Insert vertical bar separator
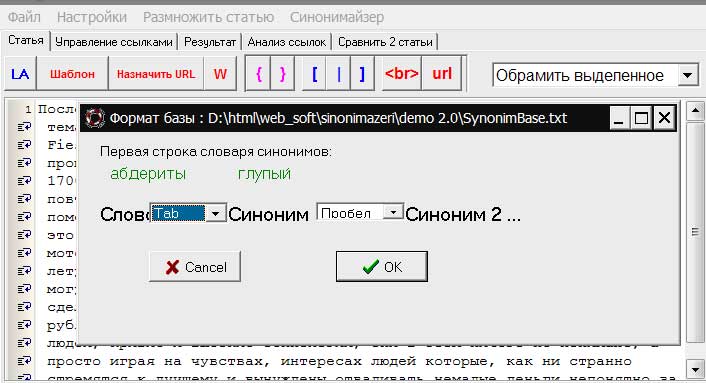Viewport: 706px width, 383px height. pyautogui.click(x=339, y=74)
